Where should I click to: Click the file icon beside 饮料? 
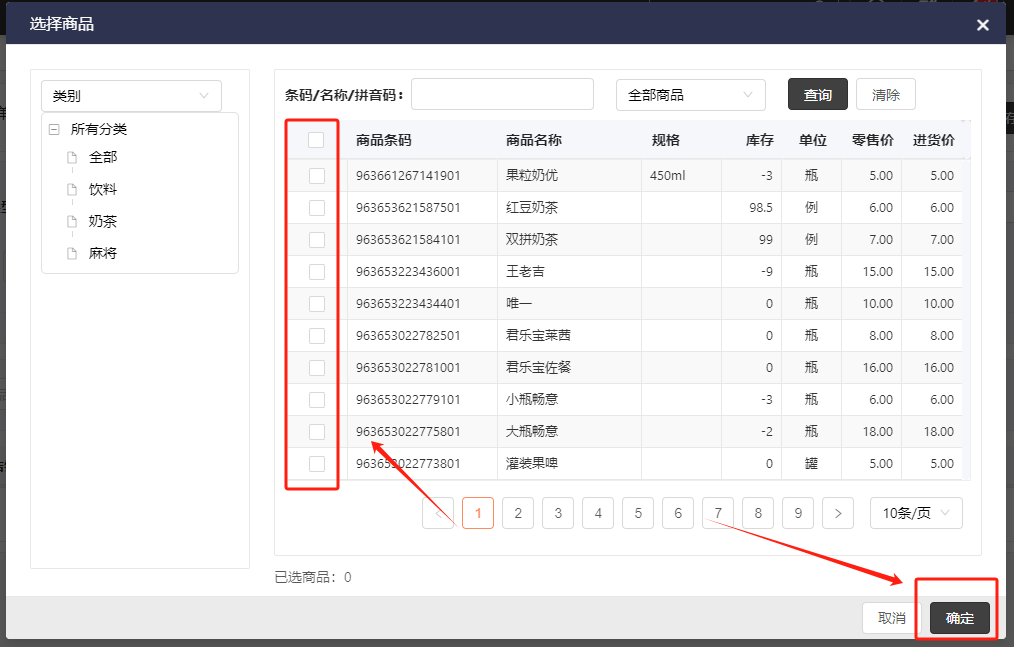point(71,189)
